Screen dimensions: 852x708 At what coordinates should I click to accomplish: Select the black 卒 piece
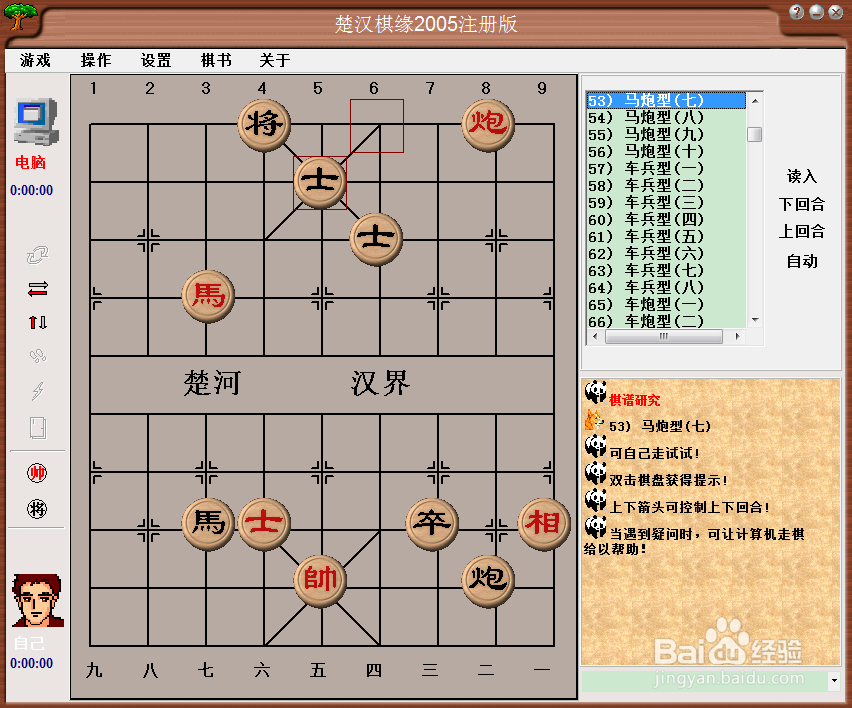432,524
